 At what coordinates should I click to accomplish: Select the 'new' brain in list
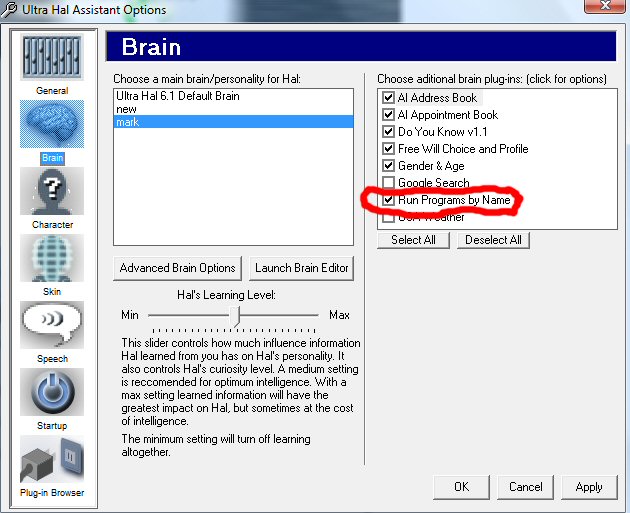[233, 109]
